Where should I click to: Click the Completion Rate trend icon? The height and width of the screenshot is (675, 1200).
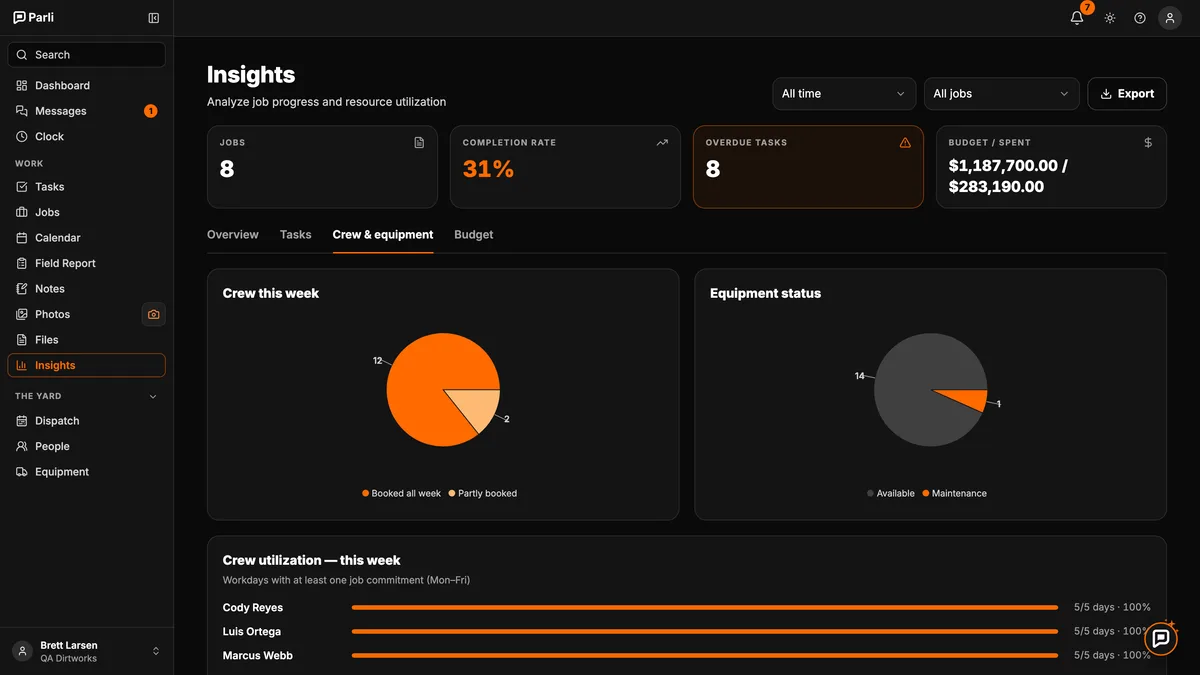point(662,143)
